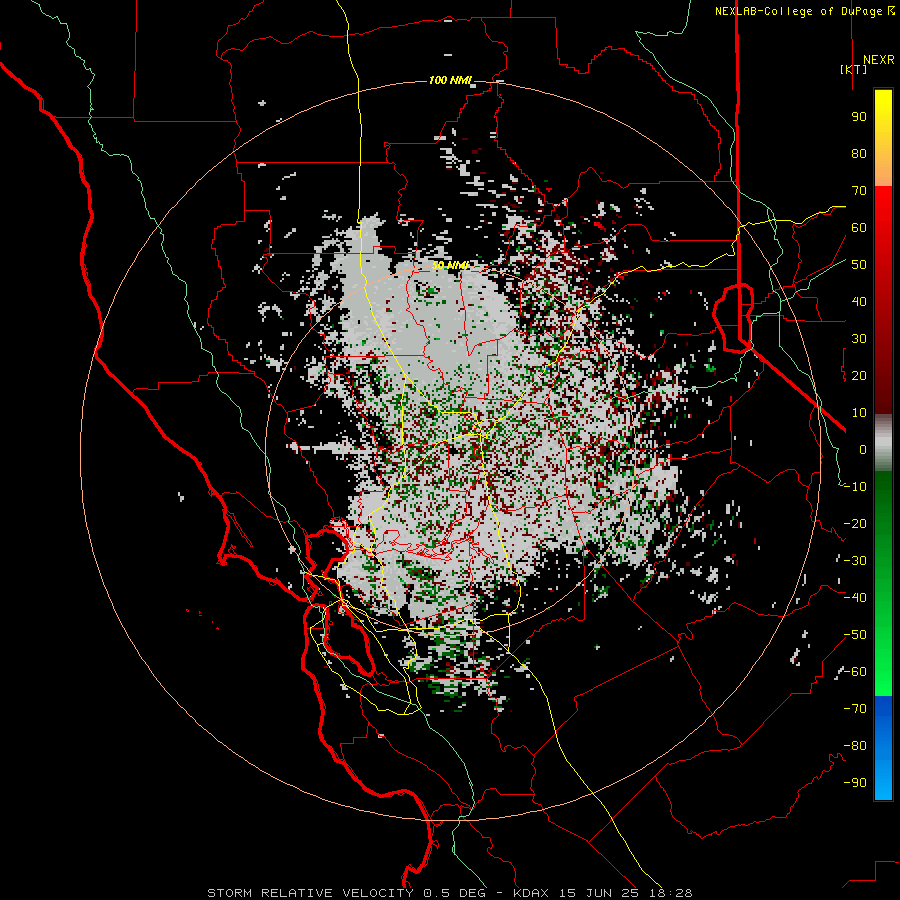Click the -50 value on the velocity scale
This screenshot has height=900, width=900.
point(855,635)
